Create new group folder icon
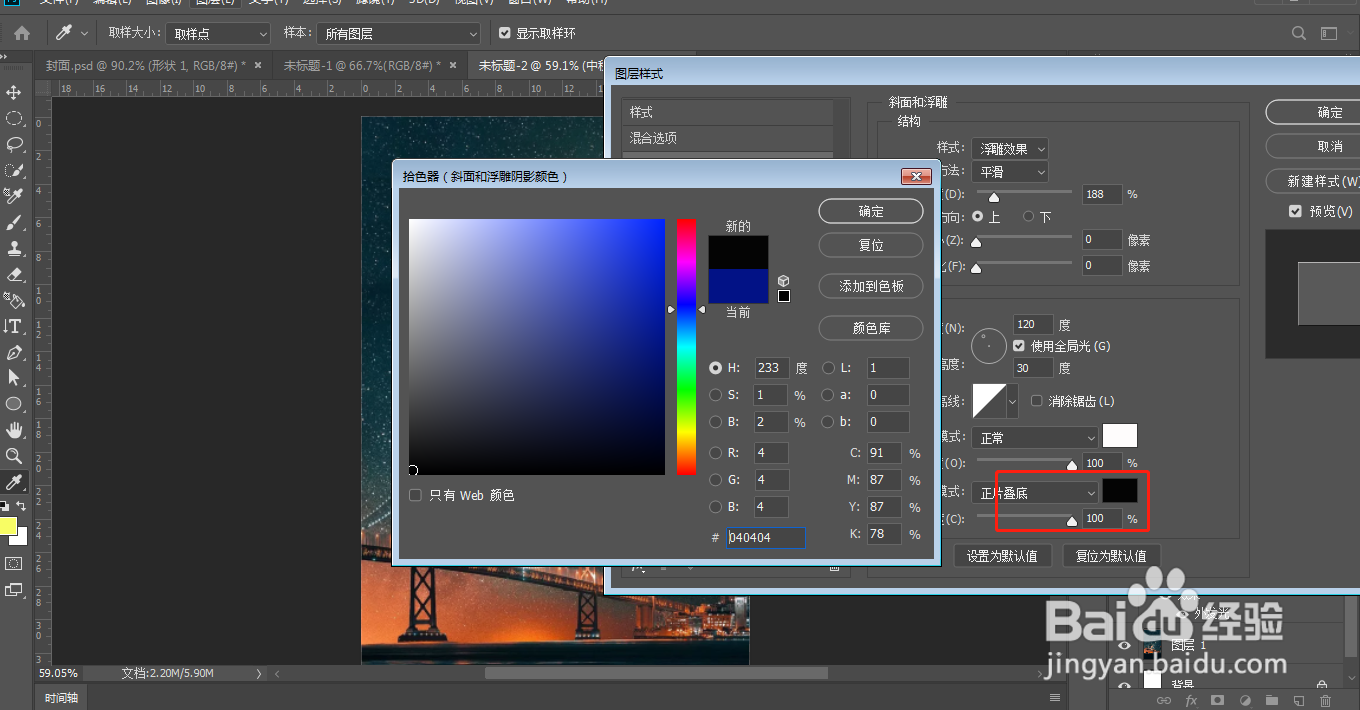This screenshot has height=710, width=1360. (1272, 700)
